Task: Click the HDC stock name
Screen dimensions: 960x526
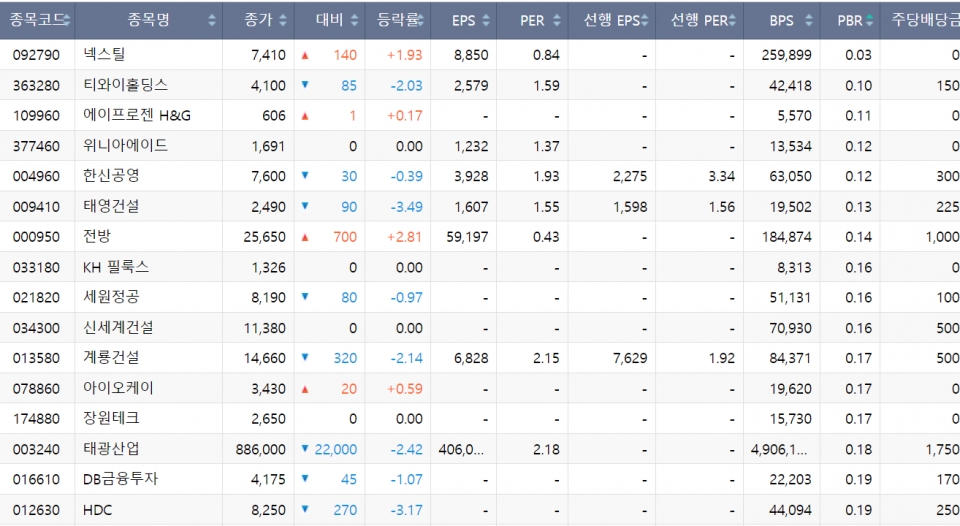Action: pos(99,510)
